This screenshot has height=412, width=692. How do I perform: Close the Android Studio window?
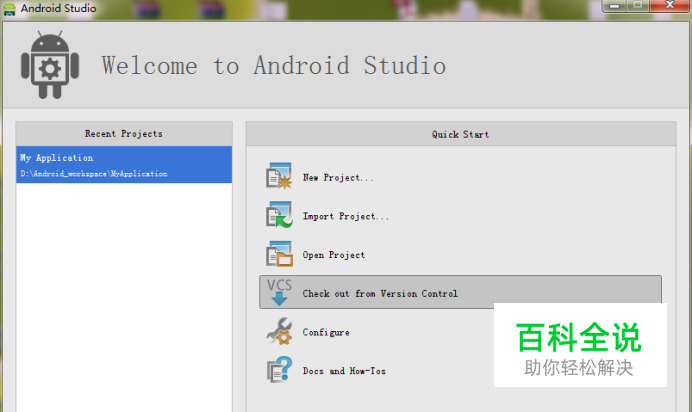(x=669, y=6)
